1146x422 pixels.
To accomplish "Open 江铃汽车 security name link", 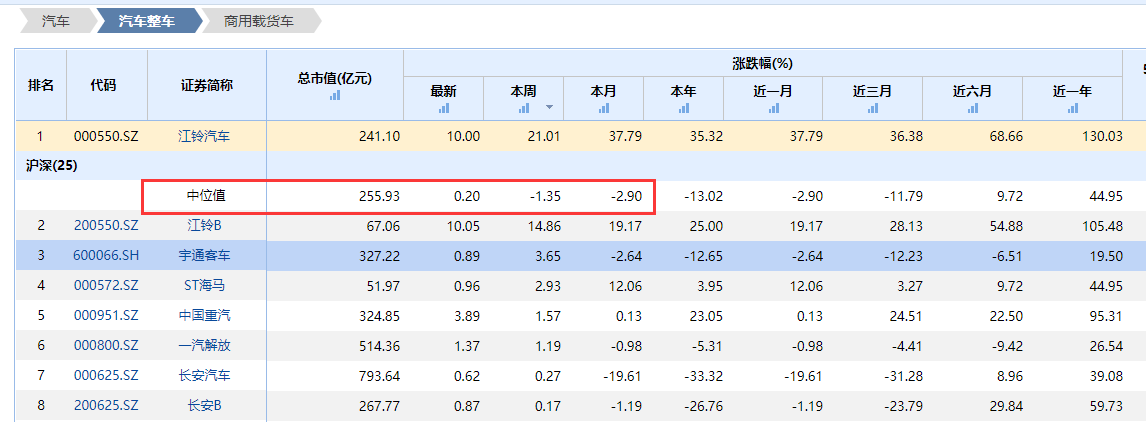I will [x=205, y=136].
